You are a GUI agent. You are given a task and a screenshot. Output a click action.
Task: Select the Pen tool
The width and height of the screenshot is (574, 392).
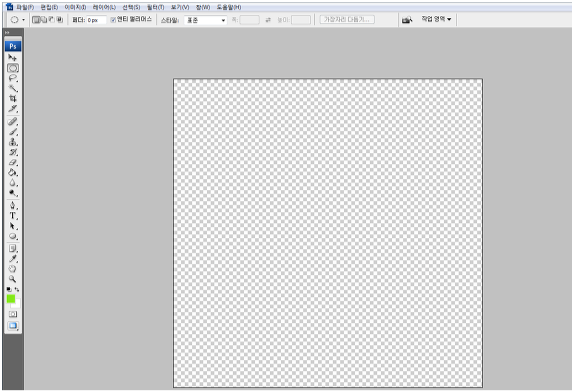coord(13,205)
